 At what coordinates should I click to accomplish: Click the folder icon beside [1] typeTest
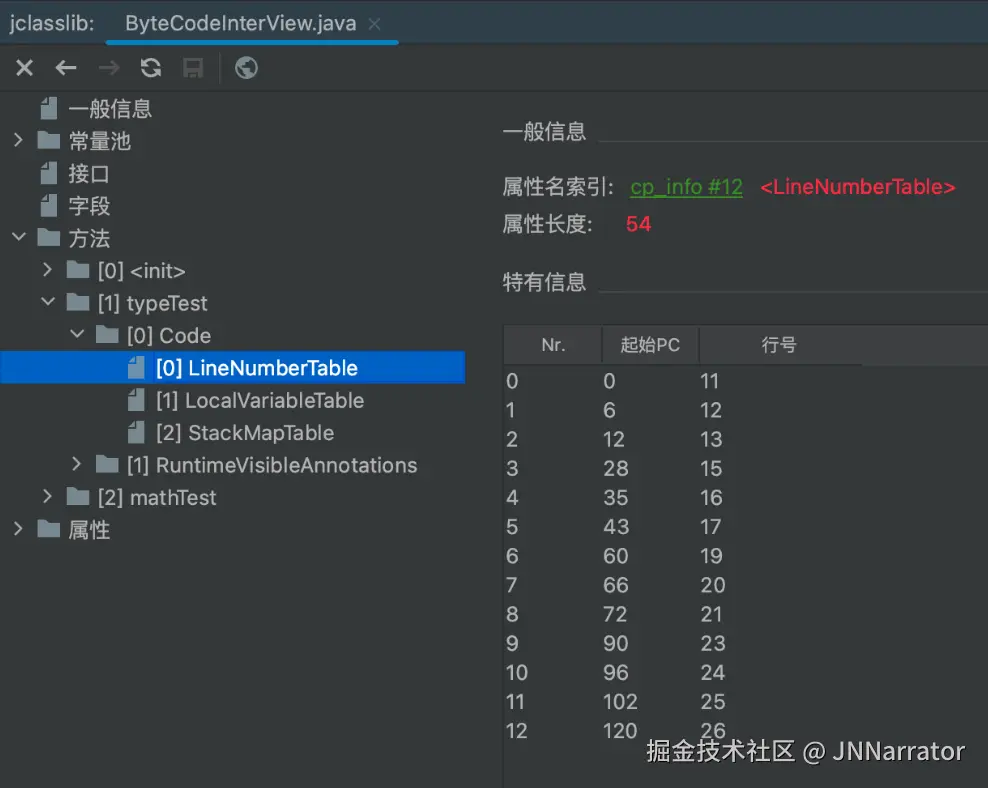point(78,302)
